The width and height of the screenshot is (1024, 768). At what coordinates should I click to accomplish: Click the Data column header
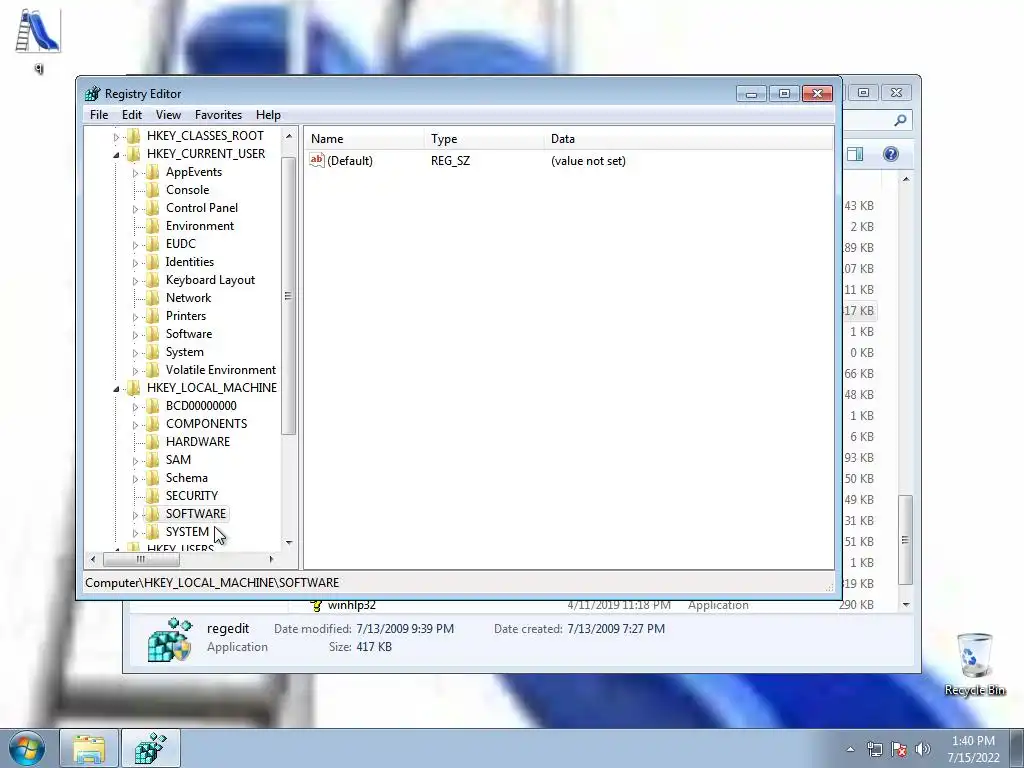[x=688, y=138]
